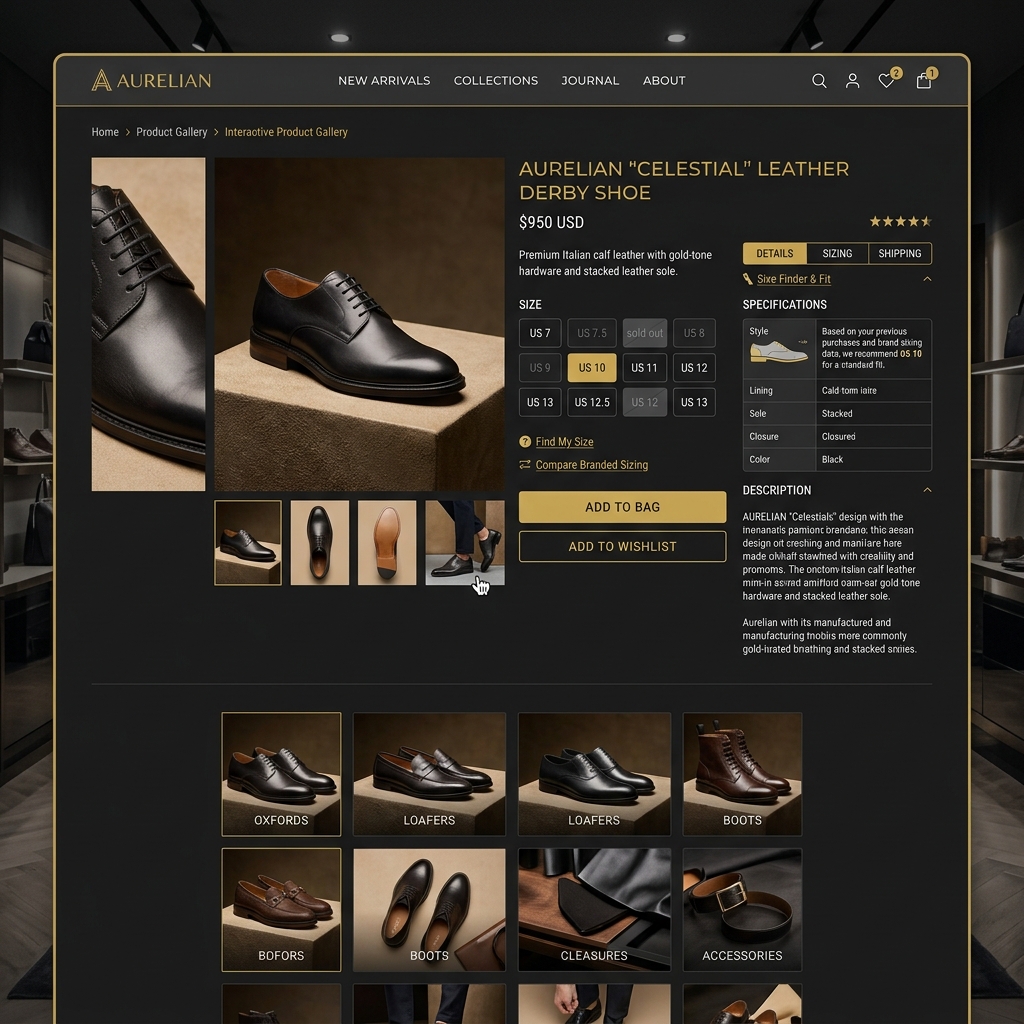Select size US 7.5

point(592,333)
